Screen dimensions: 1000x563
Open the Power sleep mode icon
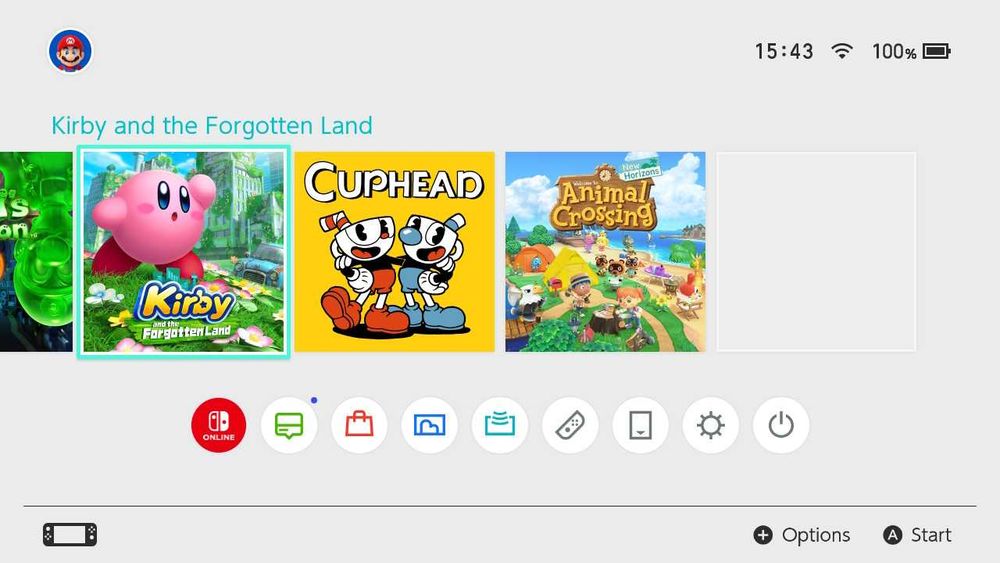pos(781,425)
